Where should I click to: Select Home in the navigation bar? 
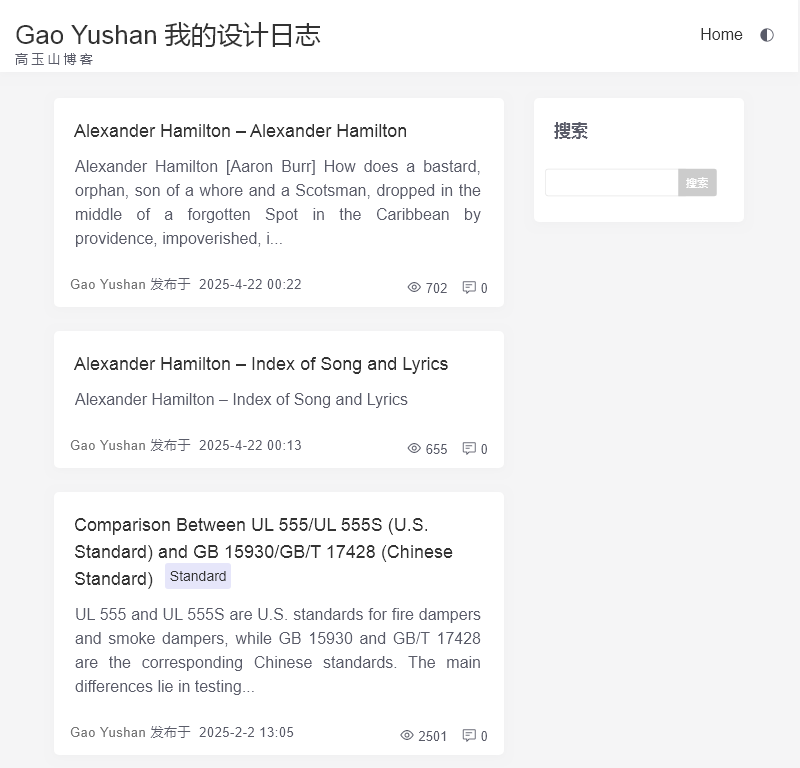click(721, 34)
